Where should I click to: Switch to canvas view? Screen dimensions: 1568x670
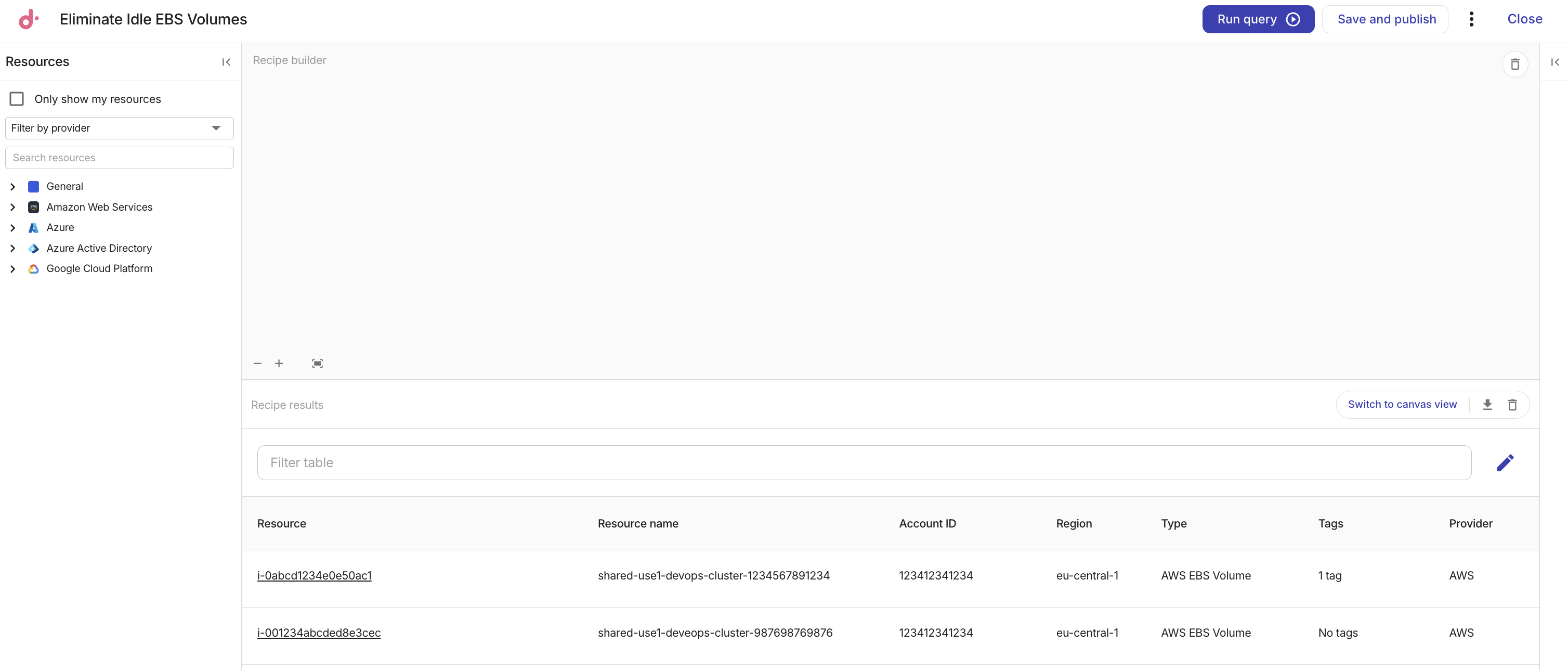pyautogui.click(x=1402, y=404)
